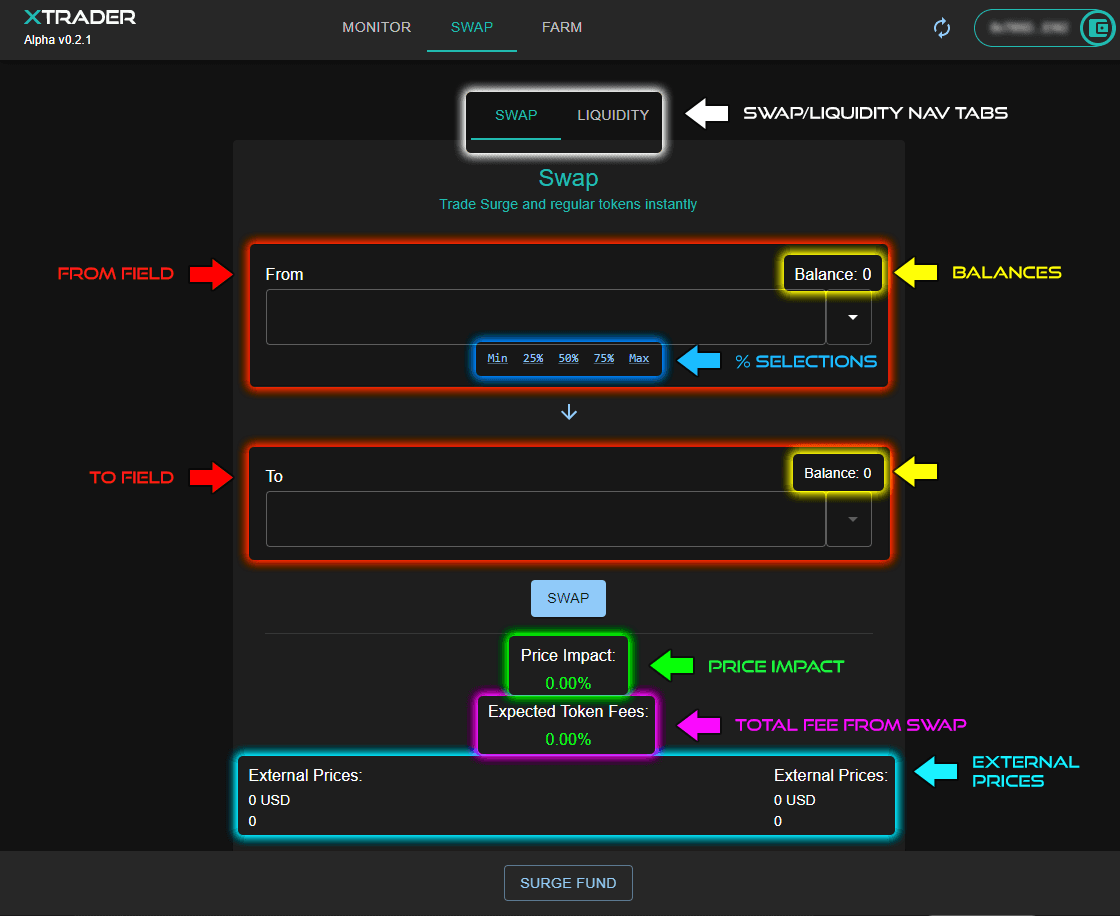Click the right '0 USD' value

pyautogui.click(x=795, y=800)
